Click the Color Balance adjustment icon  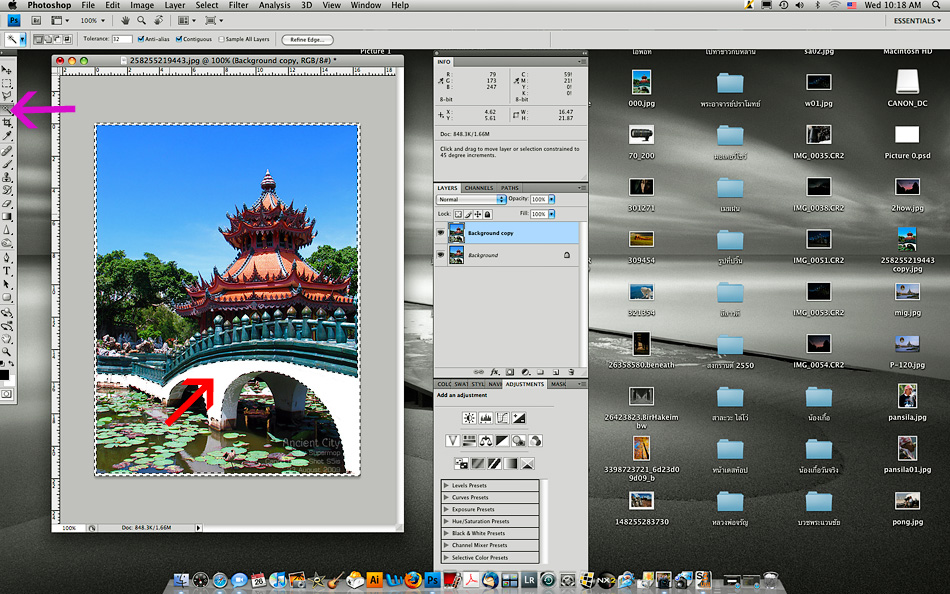click(x=485, y=440)
